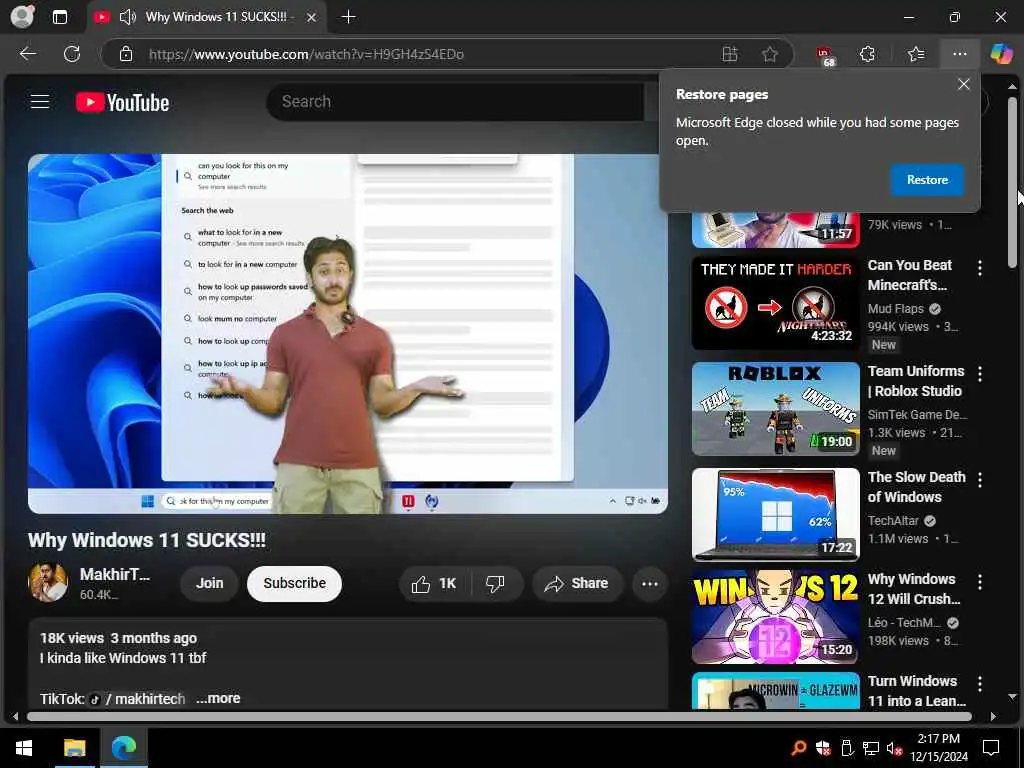Open the MakhirT... channel name link

click(115, 574)
